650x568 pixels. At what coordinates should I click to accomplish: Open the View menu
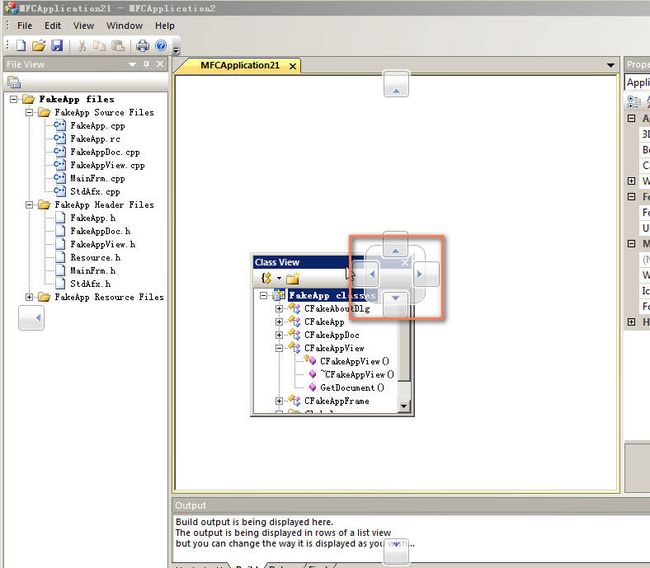pos(84,26)
